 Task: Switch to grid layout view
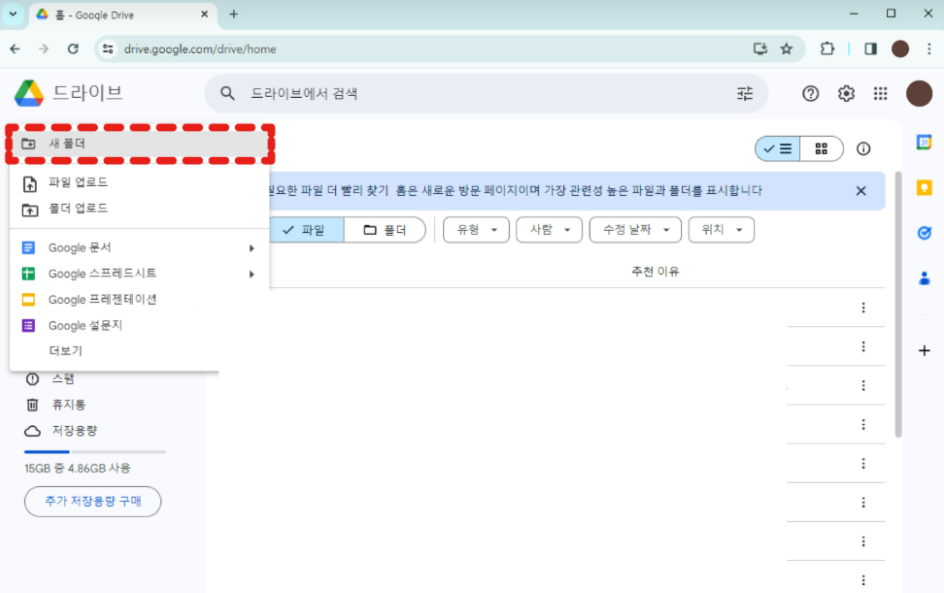821,149
